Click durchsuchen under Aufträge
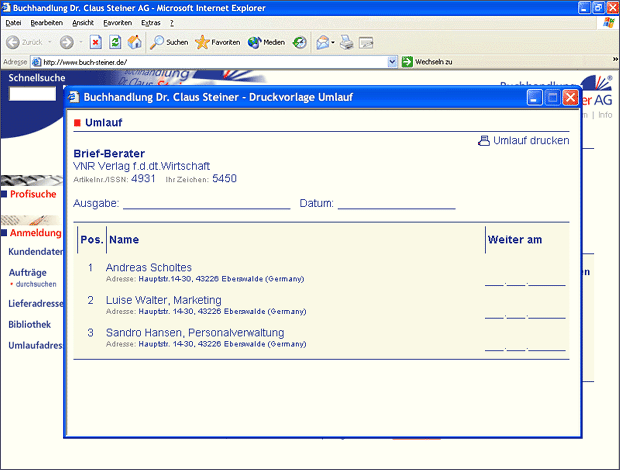Viewport: 620px width, 470px height. click(x=36, y=284)
